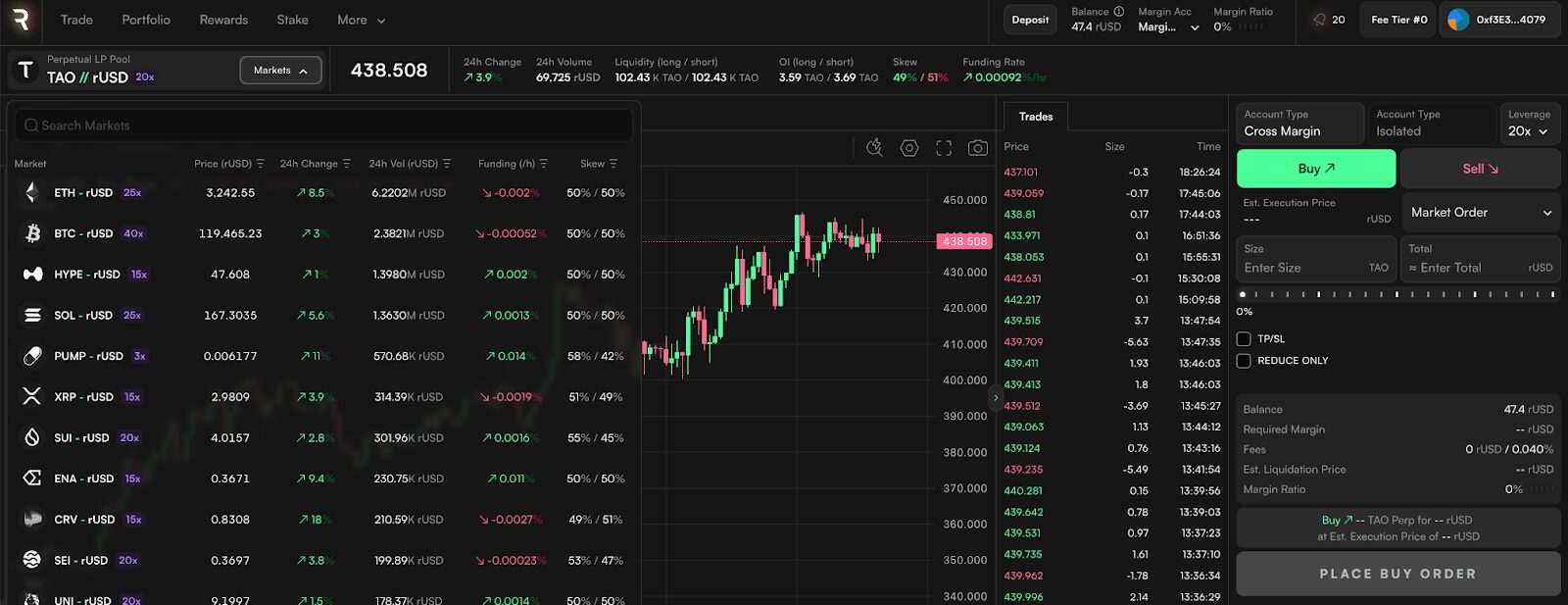1568x605 pixels.
Task: Select Isolated account type
Action: coord(1432,124)
